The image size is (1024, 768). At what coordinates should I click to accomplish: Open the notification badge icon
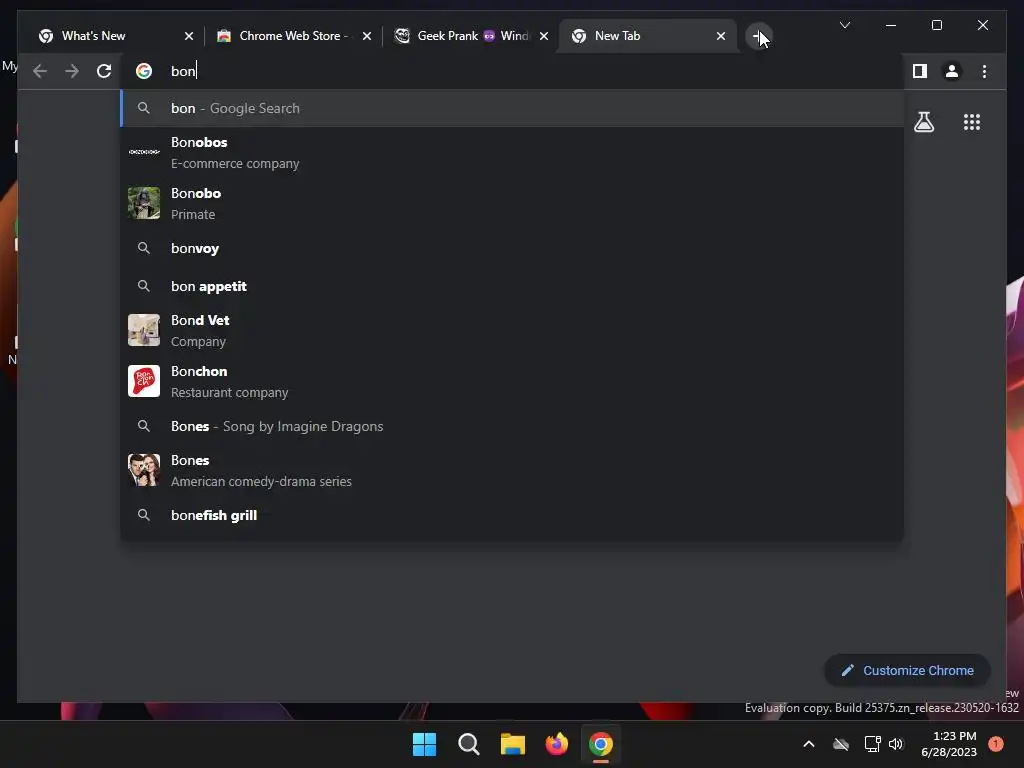[996, 744]
